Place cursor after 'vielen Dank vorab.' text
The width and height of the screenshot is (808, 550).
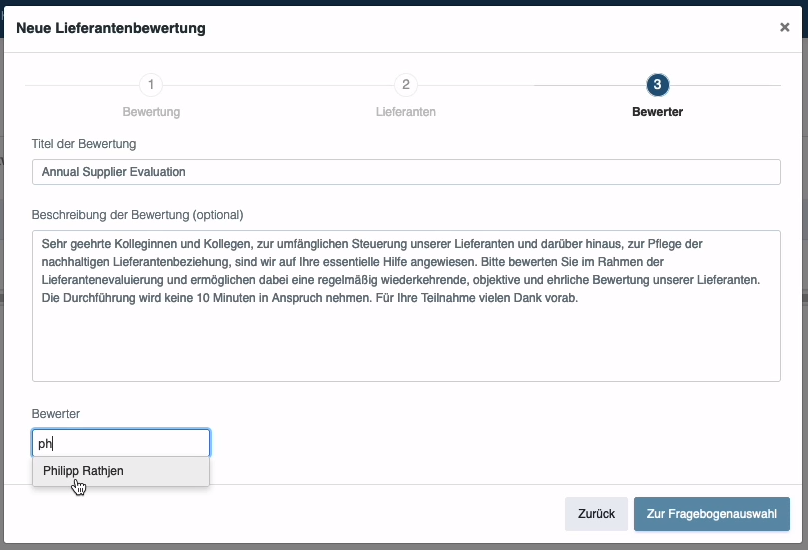(x=579, y=298)
